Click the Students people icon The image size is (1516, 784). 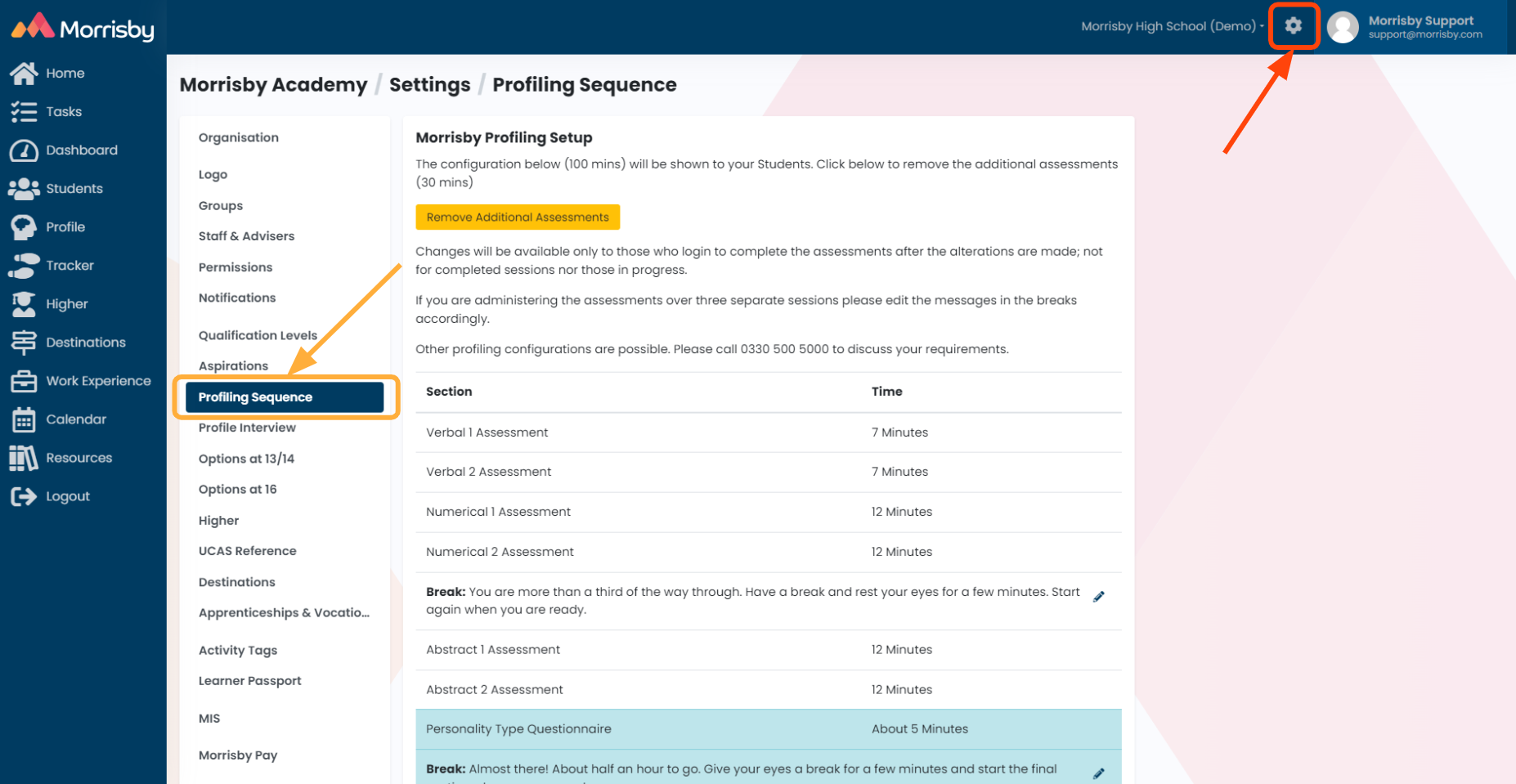[24, 189]
